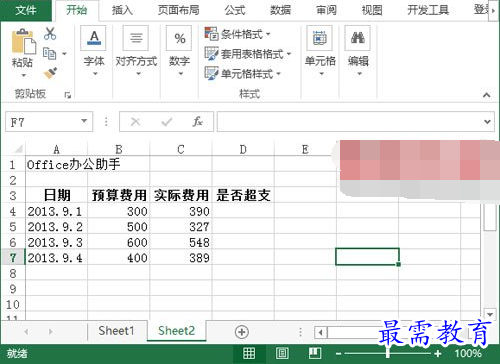This screenshot has height=364, width=500.
Task: Switch to the 公式 formulas tab
Action: point(235,10)
